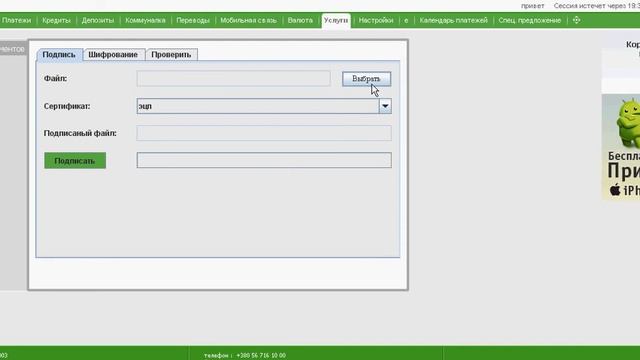Switch to the Шифрование tab

point(113,54)
